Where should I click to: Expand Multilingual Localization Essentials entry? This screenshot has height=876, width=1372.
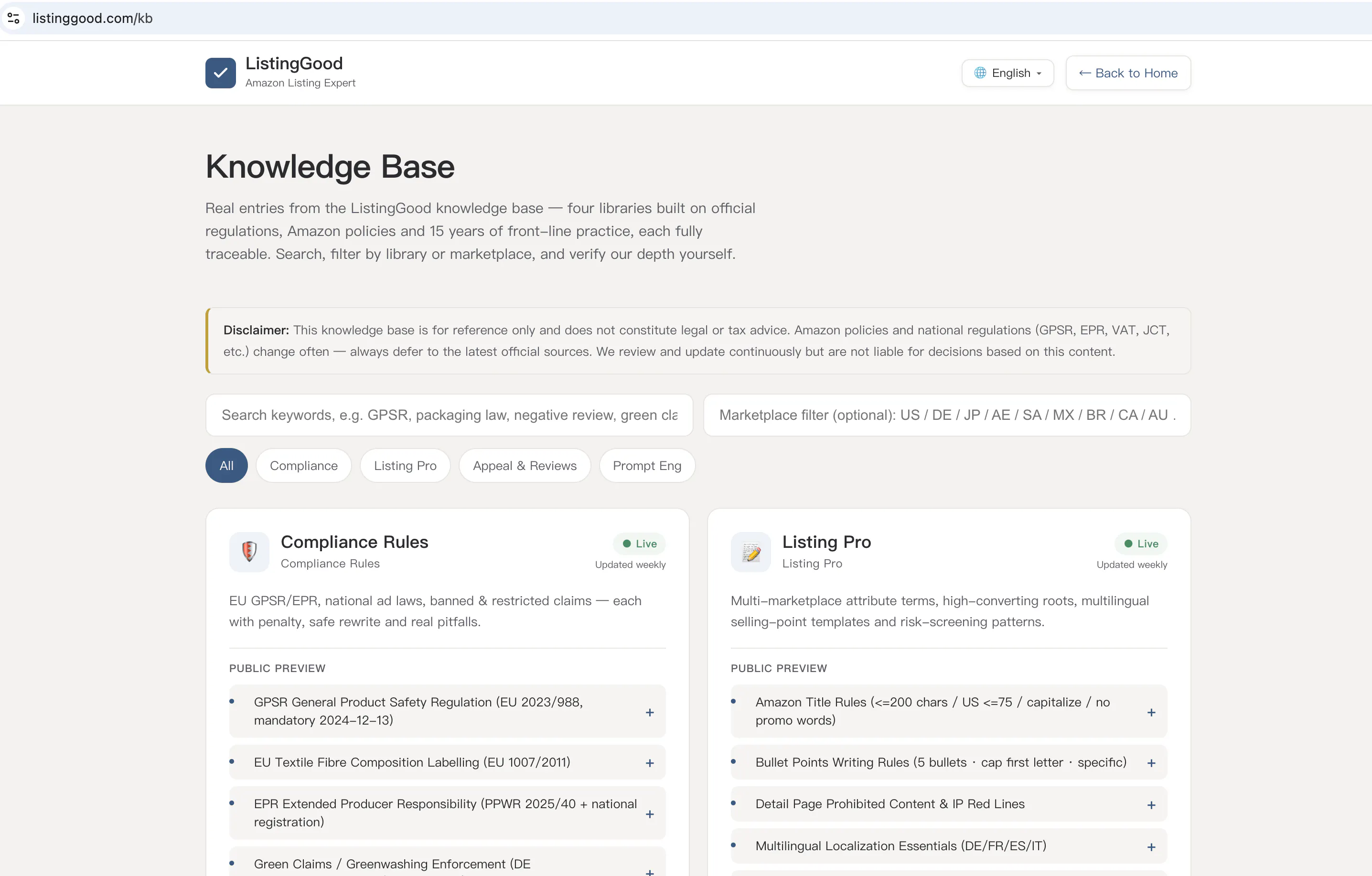pyautogui.click(x=949, y=846)
